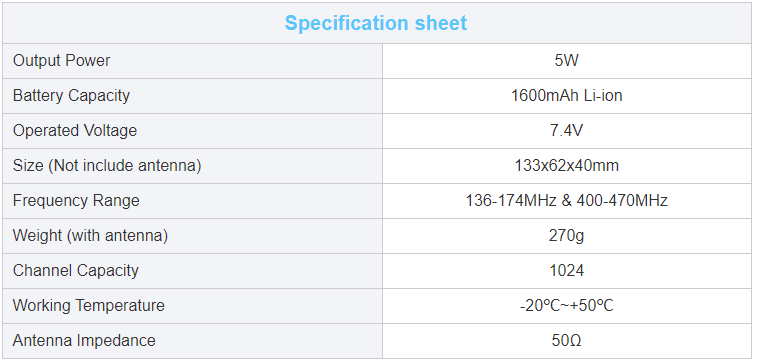Click the Specification sheet header

coord(376,23)
